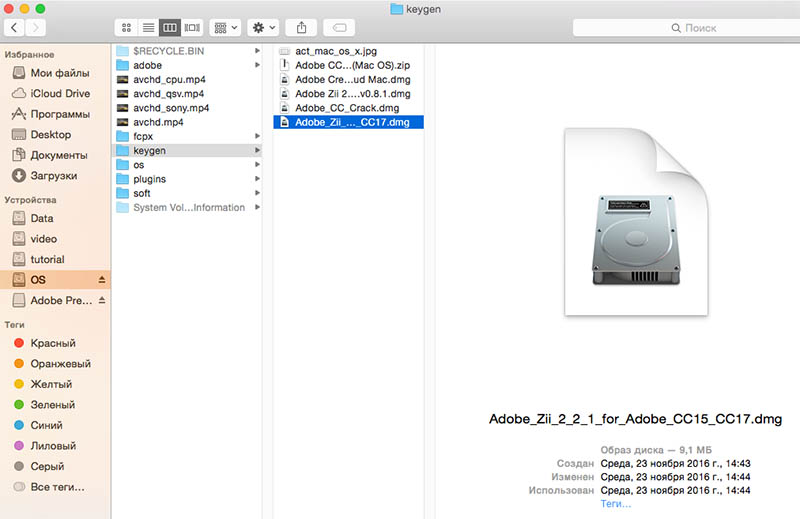
Task: Select the avchd_cpu.mp4 file
Action: tap(187, 80)
